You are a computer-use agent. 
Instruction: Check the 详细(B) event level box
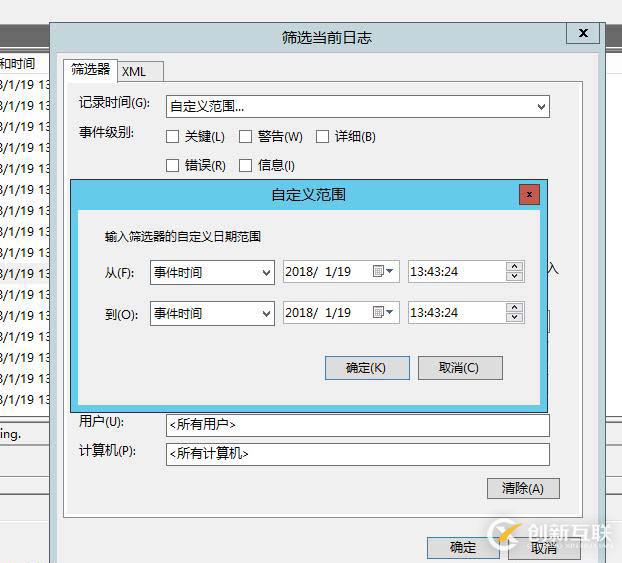(x=322, y=136)
